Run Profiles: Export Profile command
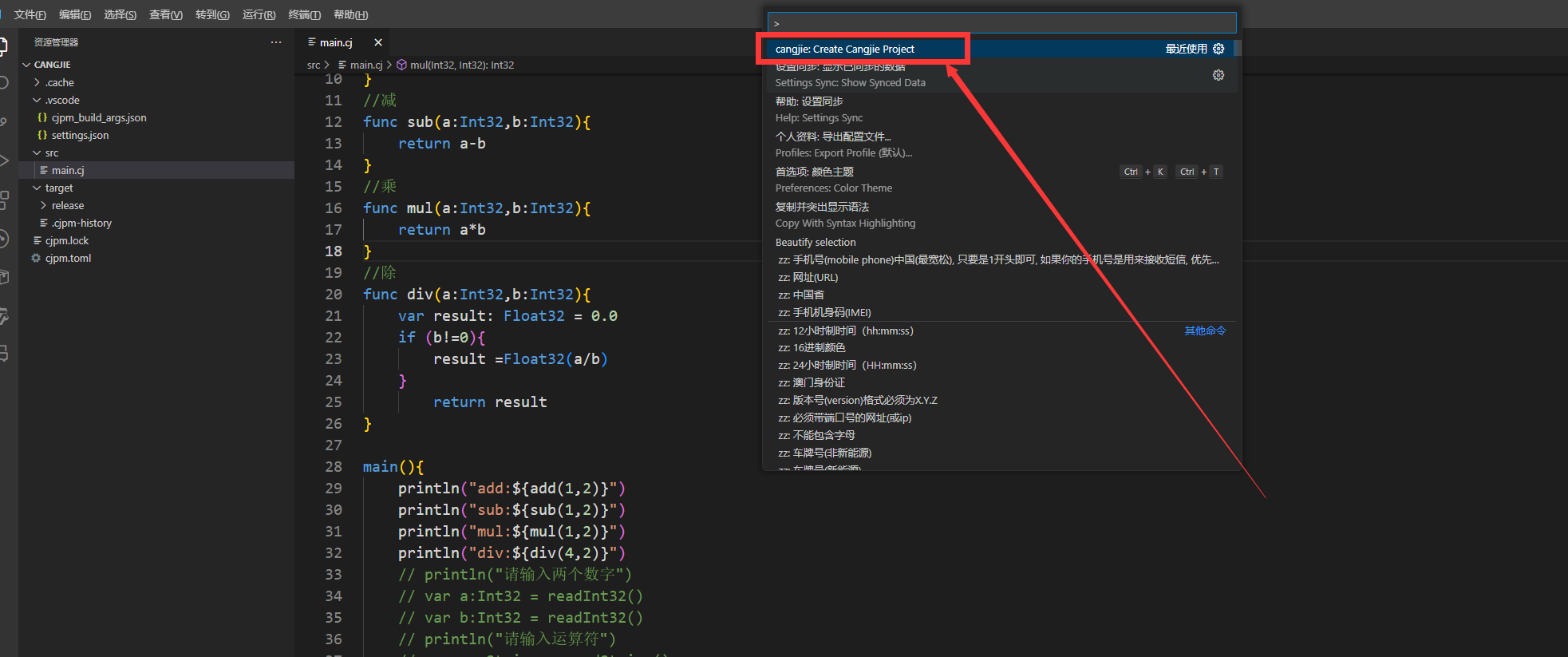This screenshot has height=657, width=1568. (1001, 144)
